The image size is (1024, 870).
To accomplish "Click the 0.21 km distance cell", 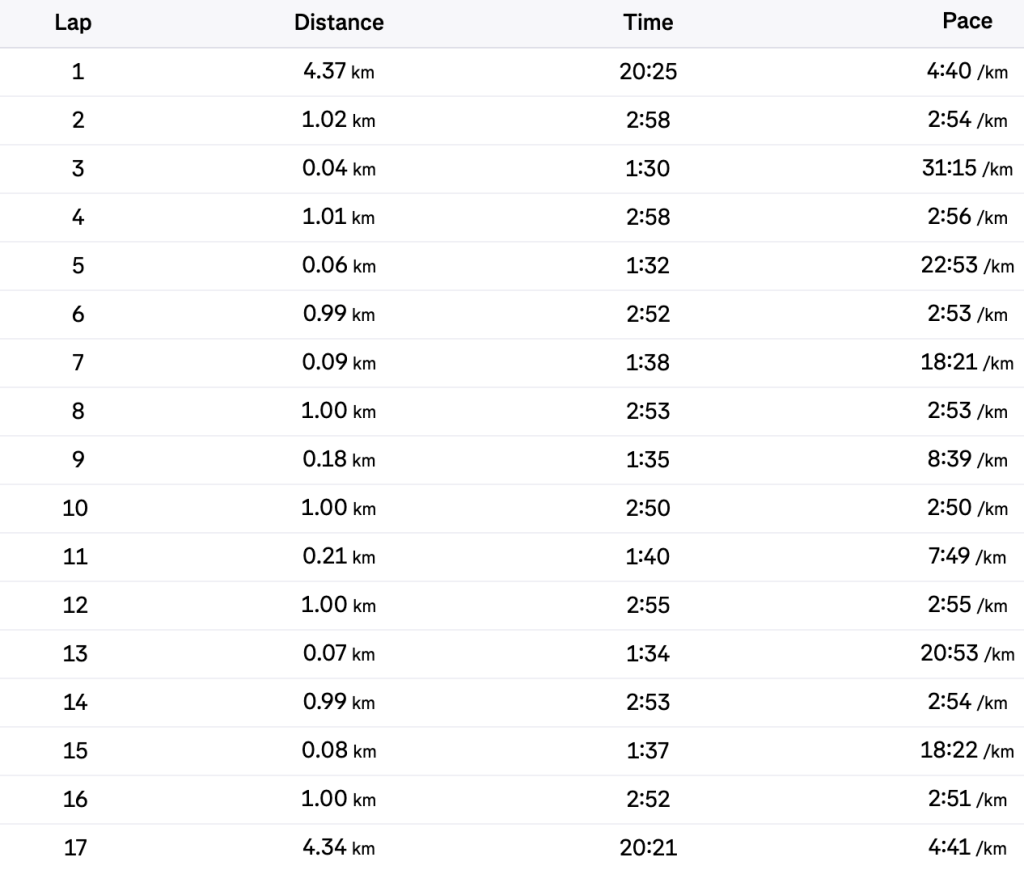I will (339, 557).
